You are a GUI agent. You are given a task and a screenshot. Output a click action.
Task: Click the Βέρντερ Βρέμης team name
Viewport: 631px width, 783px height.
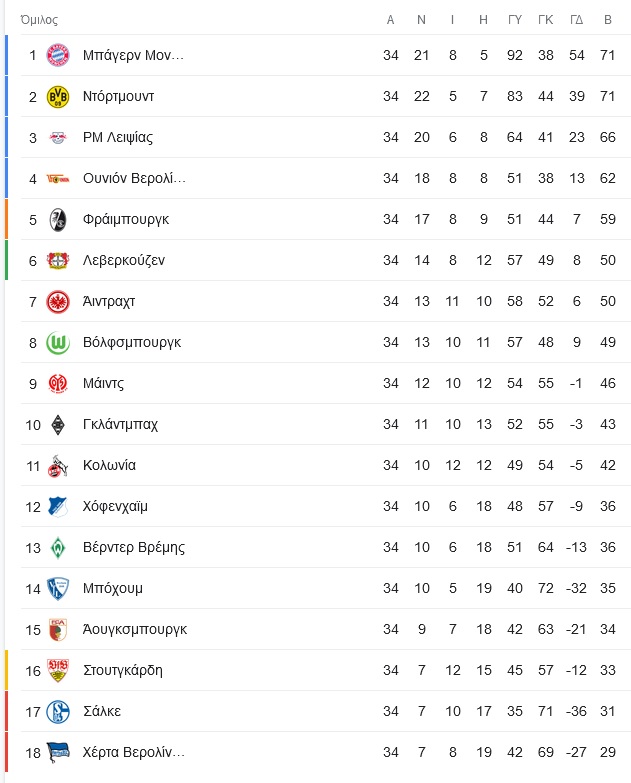pyautogui.click(x=134, y=547)
